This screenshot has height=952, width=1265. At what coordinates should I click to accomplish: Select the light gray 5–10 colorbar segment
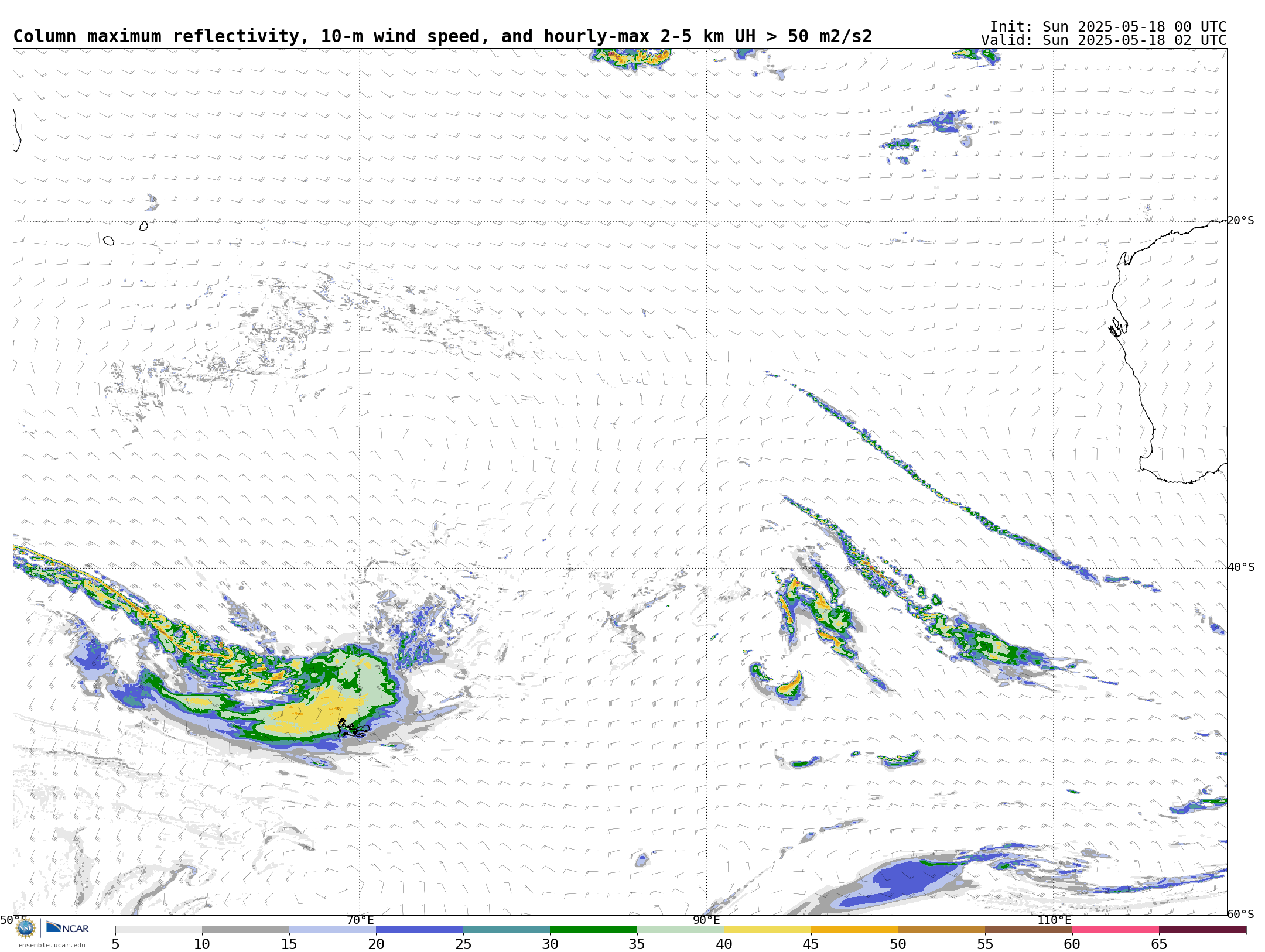click(159, 930)
